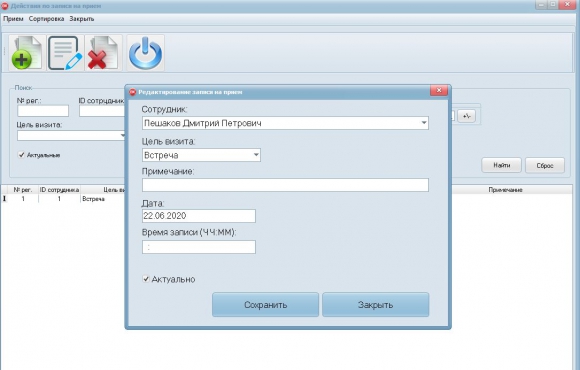Click the add new record icon with green plus
Screen dimensions: 580x370
pyautogui.click(x=27, y=53)
